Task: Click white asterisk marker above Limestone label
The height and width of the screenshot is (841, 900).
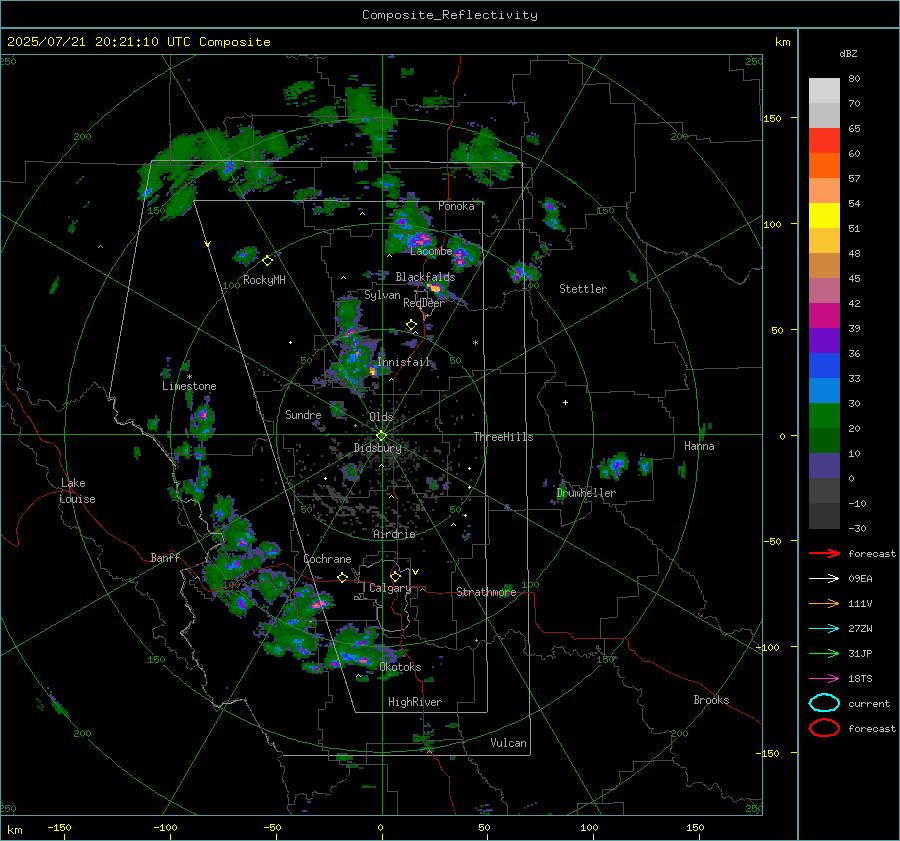Action: coord(189,377)
